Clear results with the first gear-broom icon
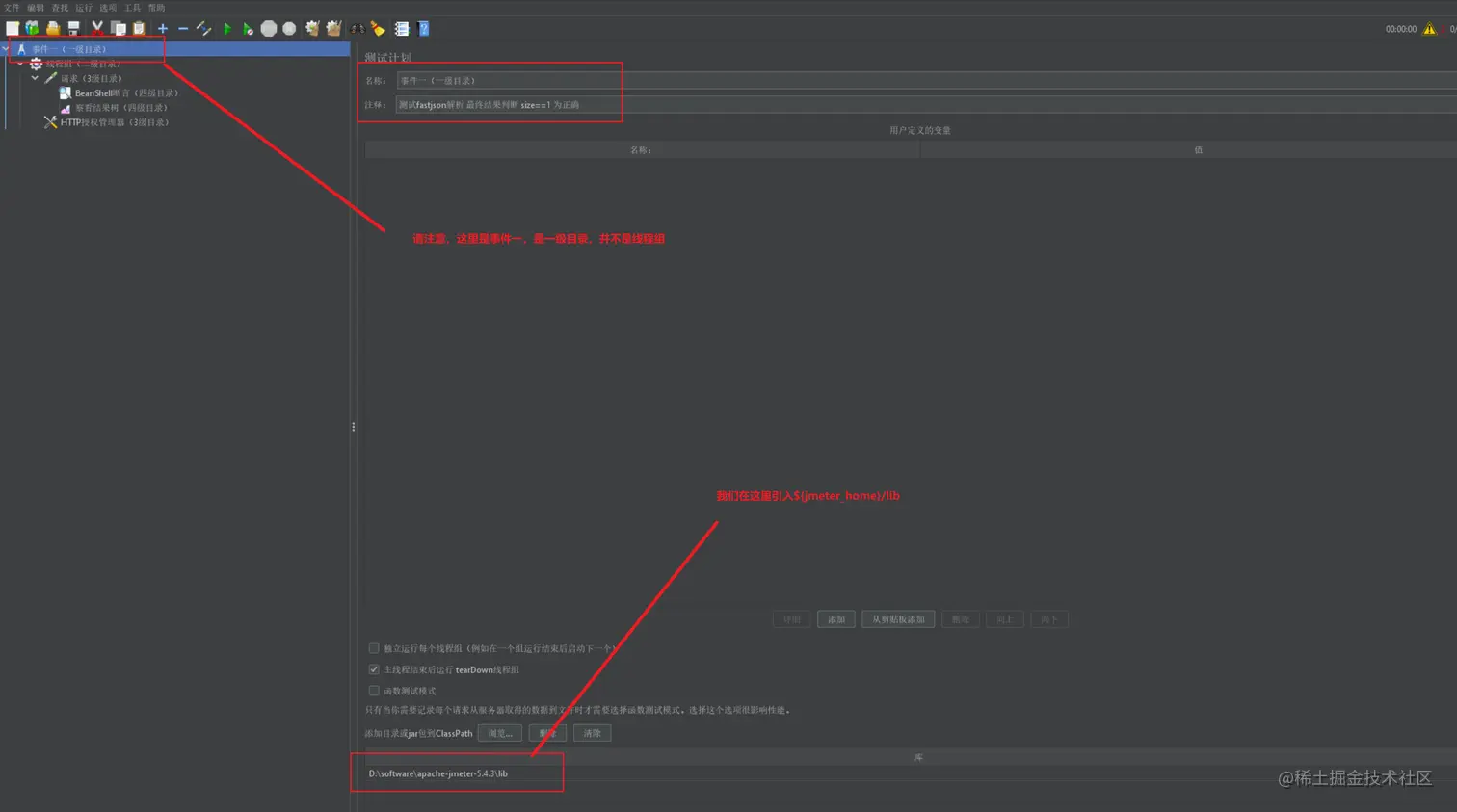 click(x=312, y=29)
